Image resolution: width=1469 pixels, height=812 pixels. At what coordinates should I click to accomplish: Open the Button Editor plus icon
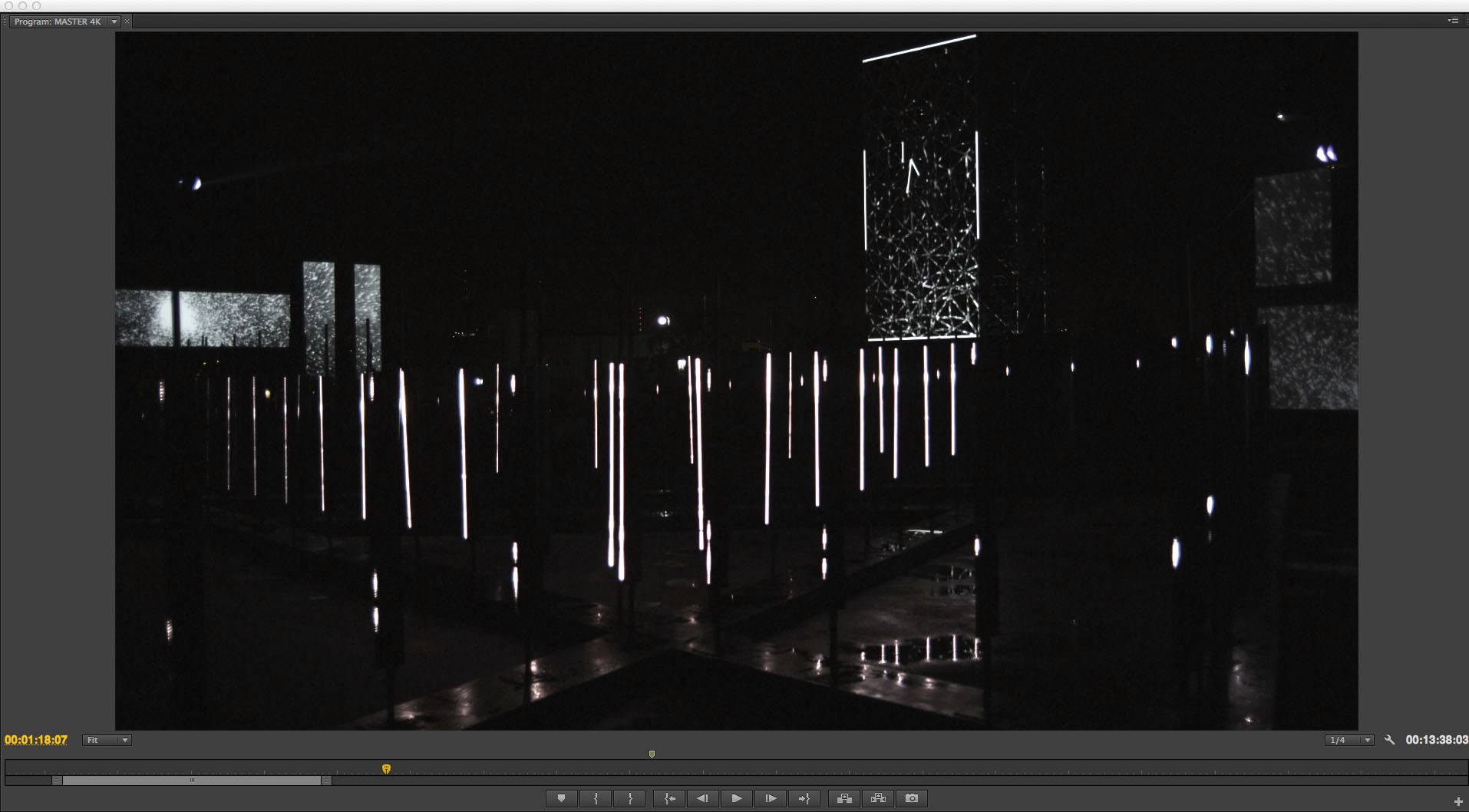(x=1458, y=801)
